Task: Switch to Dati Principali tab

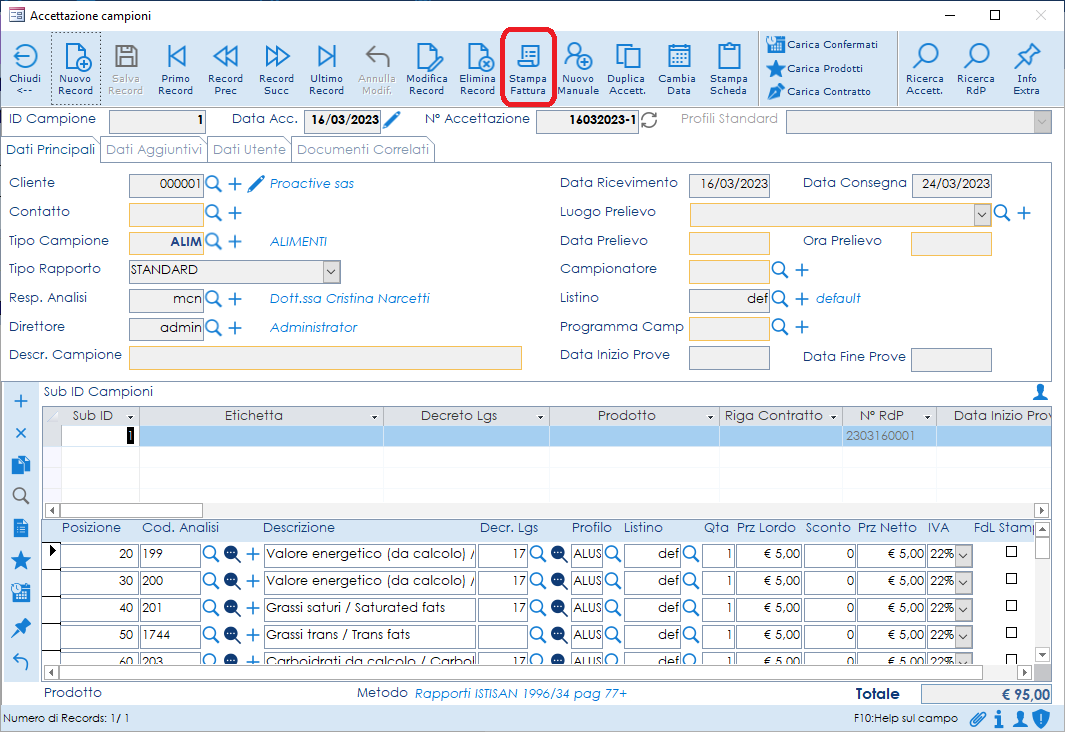Action: click(51, 149)
